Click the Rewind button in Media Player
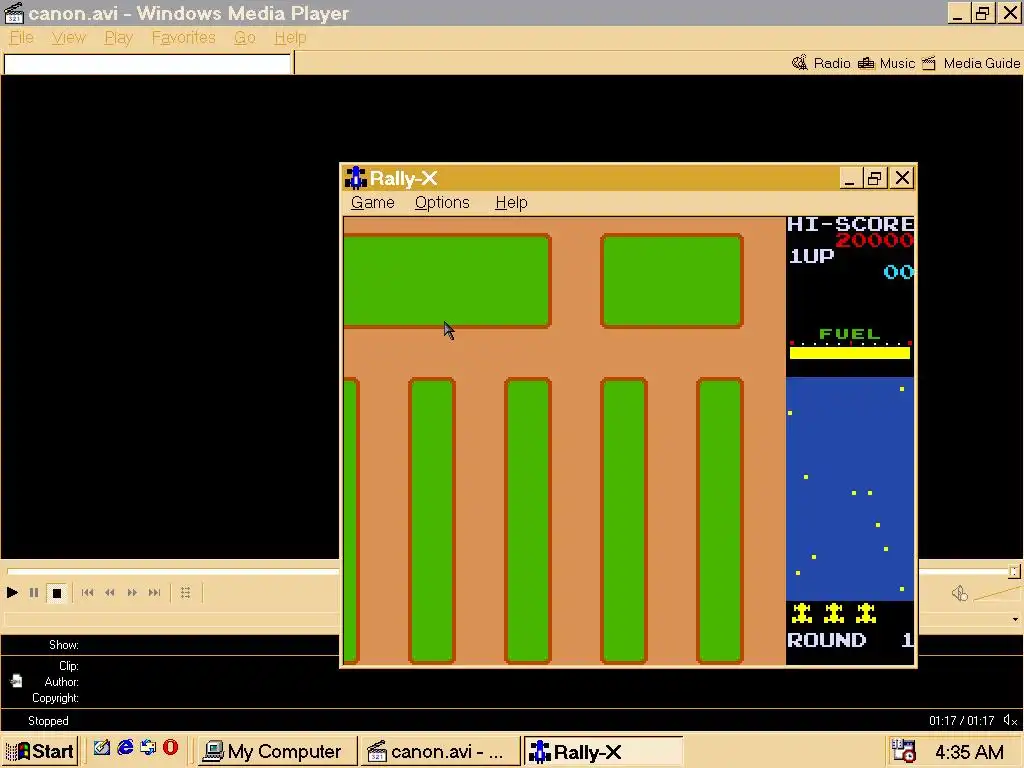Viewport: 1024px width, 768px height. (110, 593)
